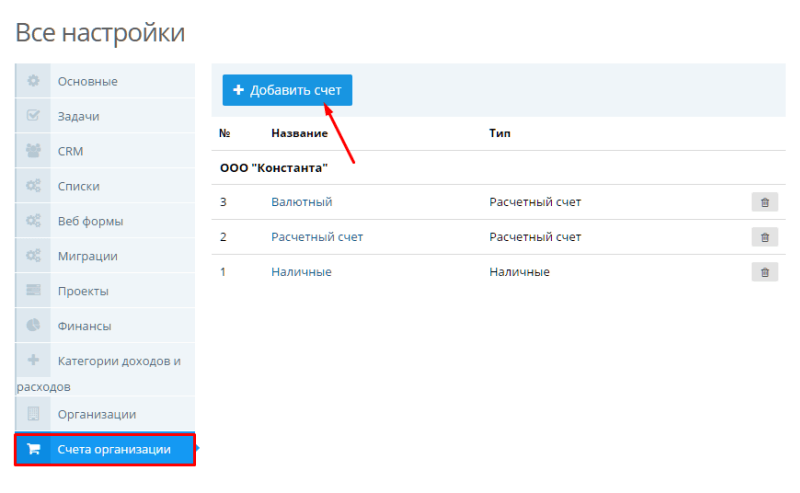Delete the Наличные account with trash icon
Image resolution: width=800 pixels, height=493 pixels.
coord(764,272)
